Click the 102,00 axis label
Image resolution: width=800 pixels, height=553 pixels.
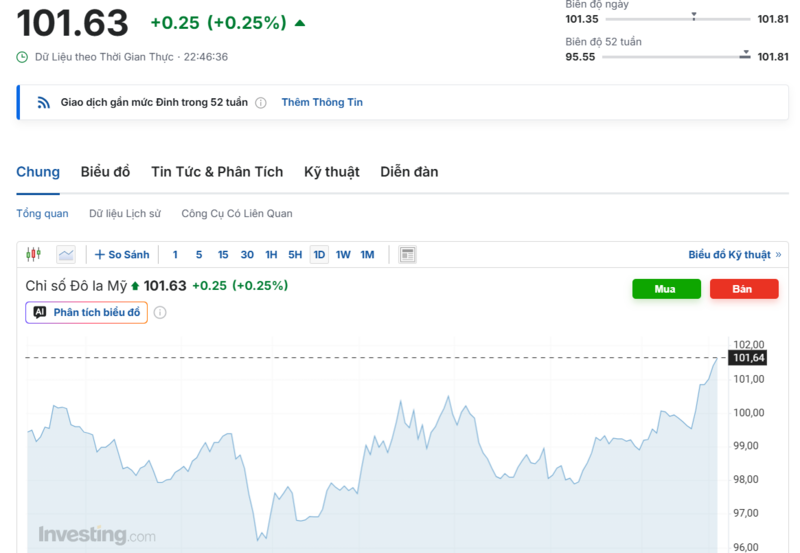point(748,344)
